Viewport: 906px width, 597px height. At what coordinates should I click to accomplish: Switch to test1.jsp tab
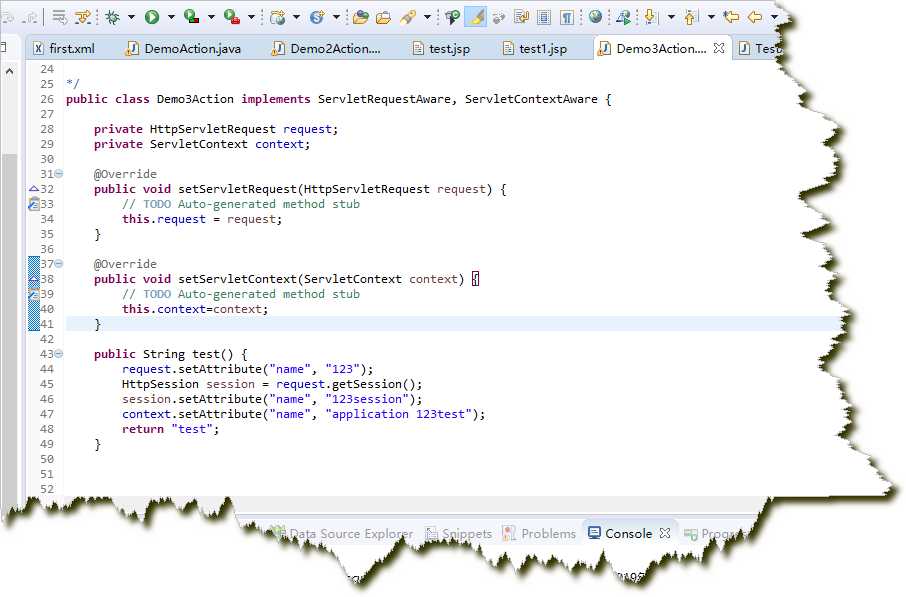point(535,49)
